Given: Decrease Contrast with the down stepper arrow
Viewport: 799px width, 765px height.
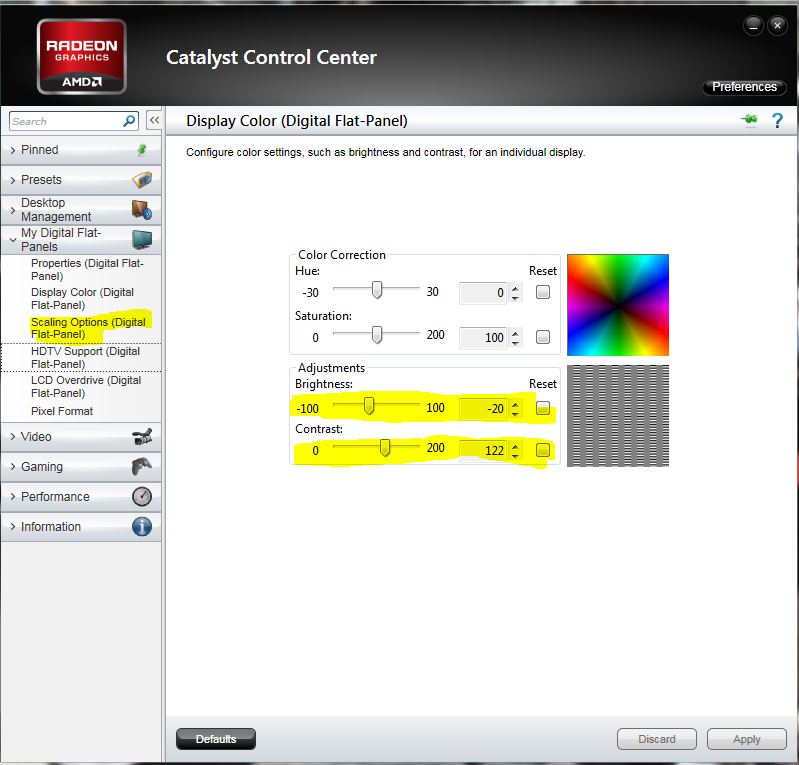Looking at the screenshot, I should tap(515, 456).
